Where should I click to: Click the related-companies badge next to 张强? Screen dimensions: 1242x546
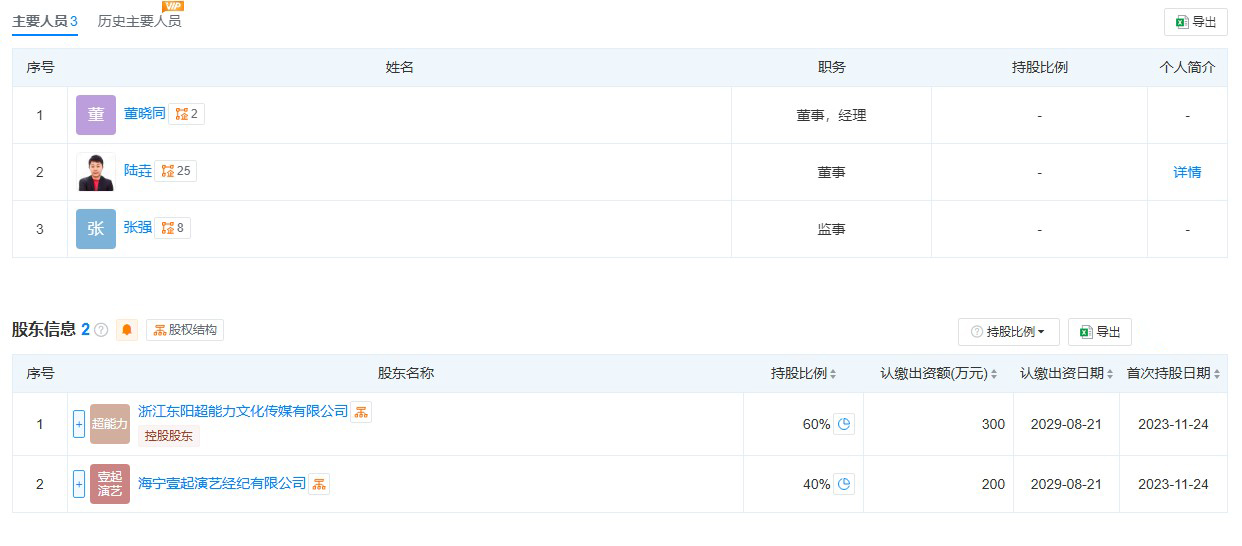pos(173,228)
